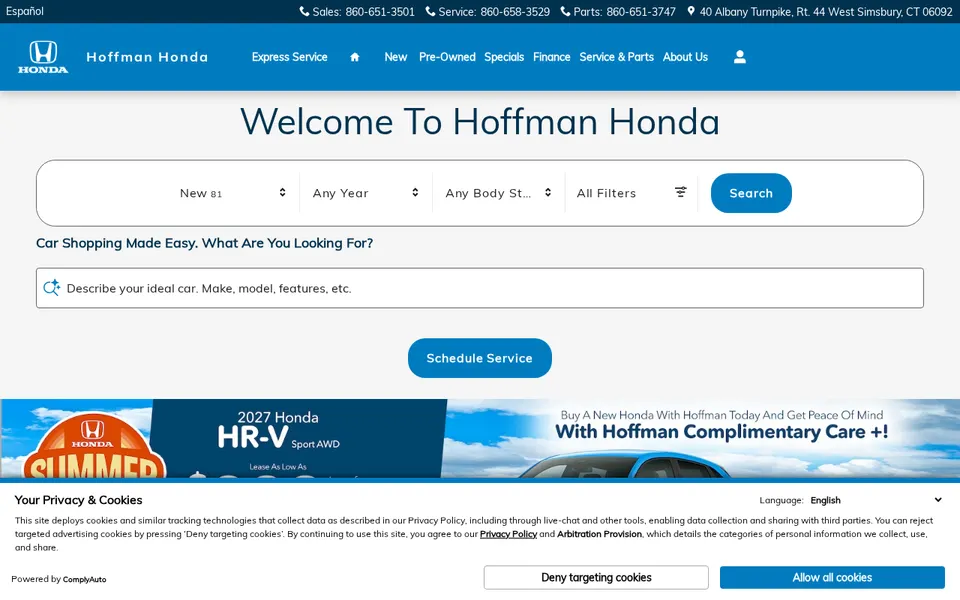Open the New 81 condition dropdown
The width and height of the screenshot is (960, 600).
point(233,193)
